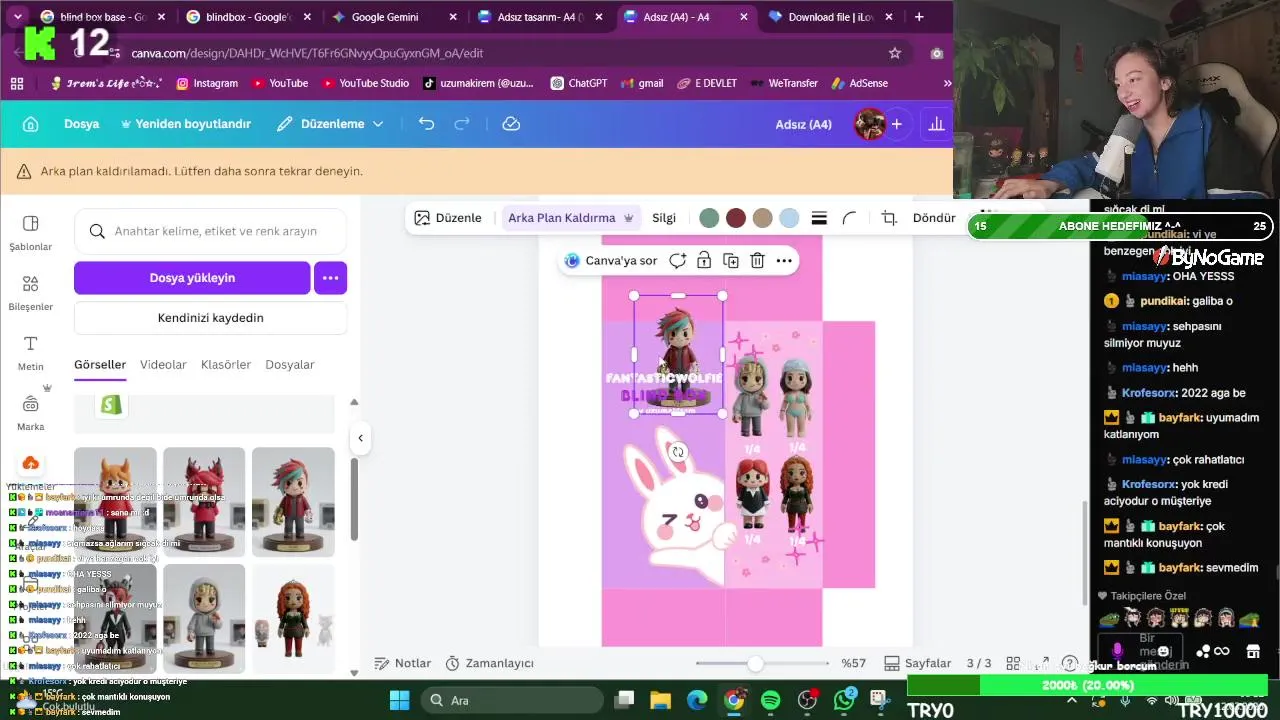Open Bileşenler sidebar panel
The width and height of the screenshot is (1280, 720).
click(30, 293)
